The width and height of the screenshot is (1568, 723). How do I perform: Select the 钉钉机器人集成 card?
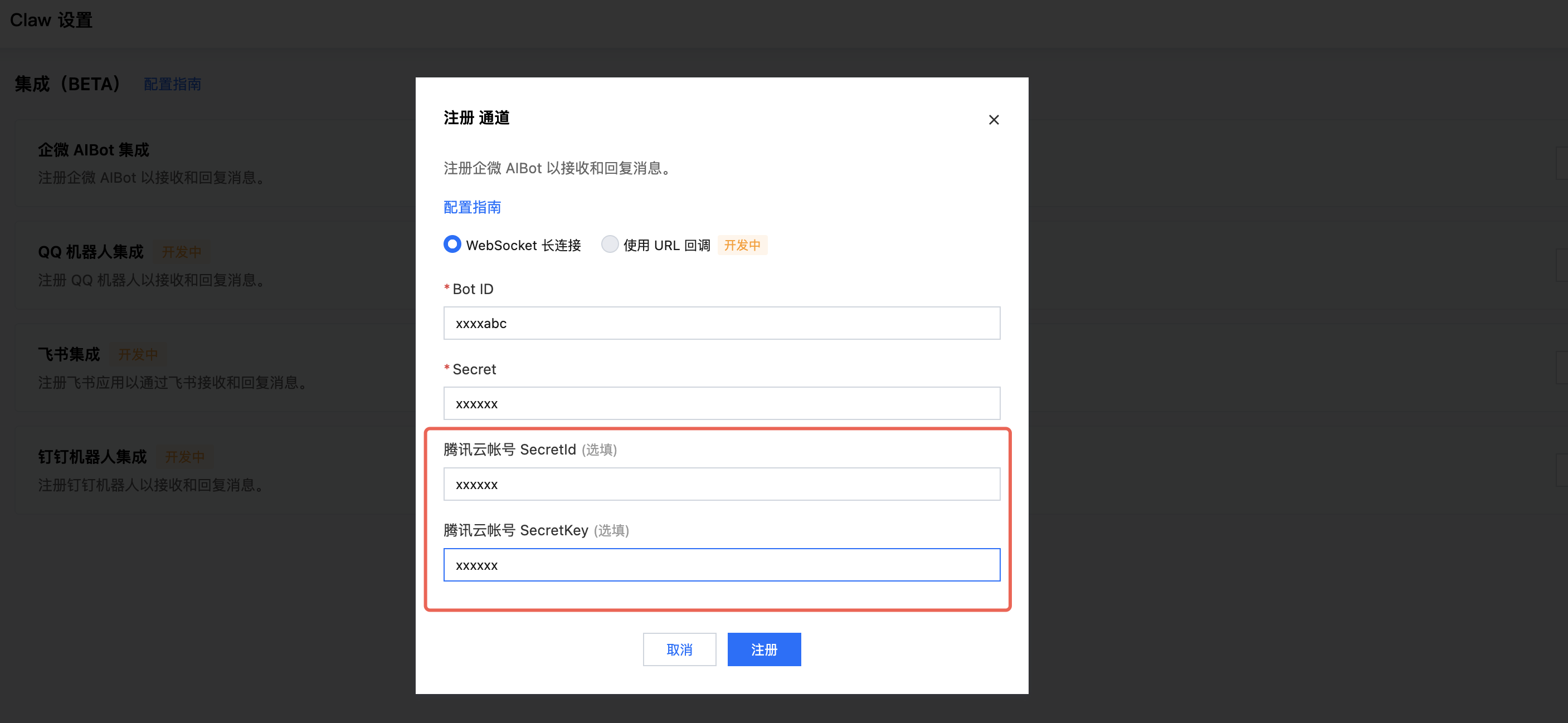pyautogui.click(x=92, y=456)
